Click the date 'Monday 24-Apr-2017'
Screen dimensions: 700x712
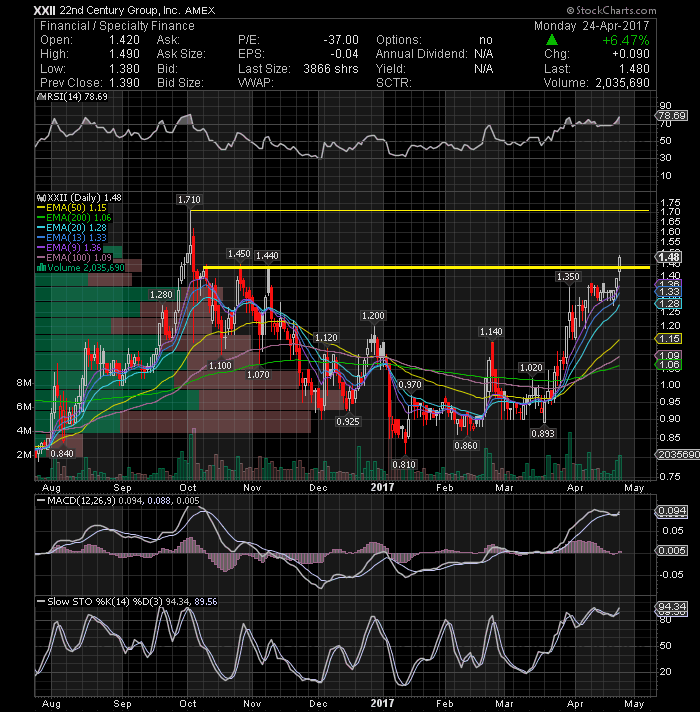(x=592, y=26)
